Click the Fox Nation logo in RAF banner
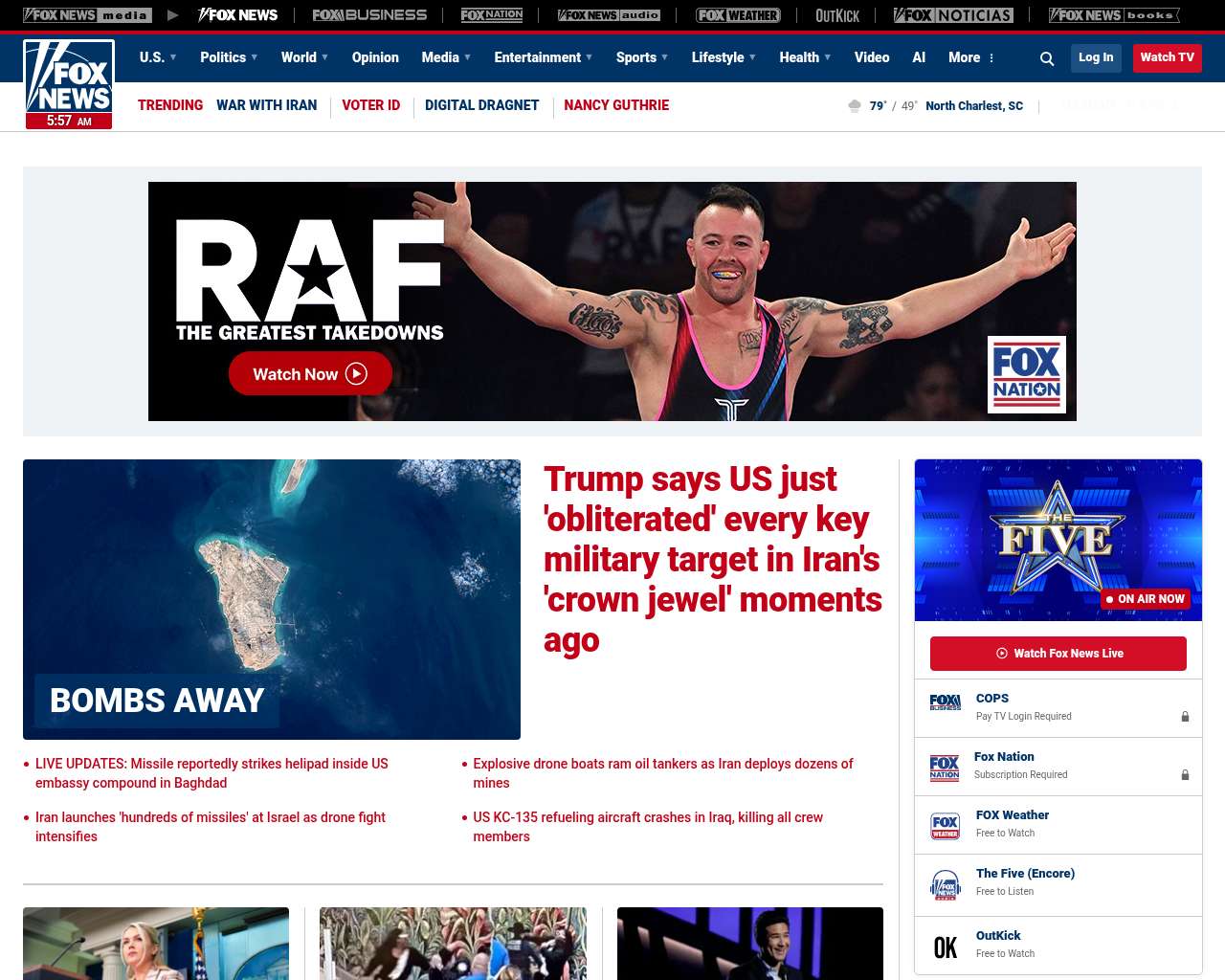This screenshot has height=980, width=1225. (x=1027, y=374)
